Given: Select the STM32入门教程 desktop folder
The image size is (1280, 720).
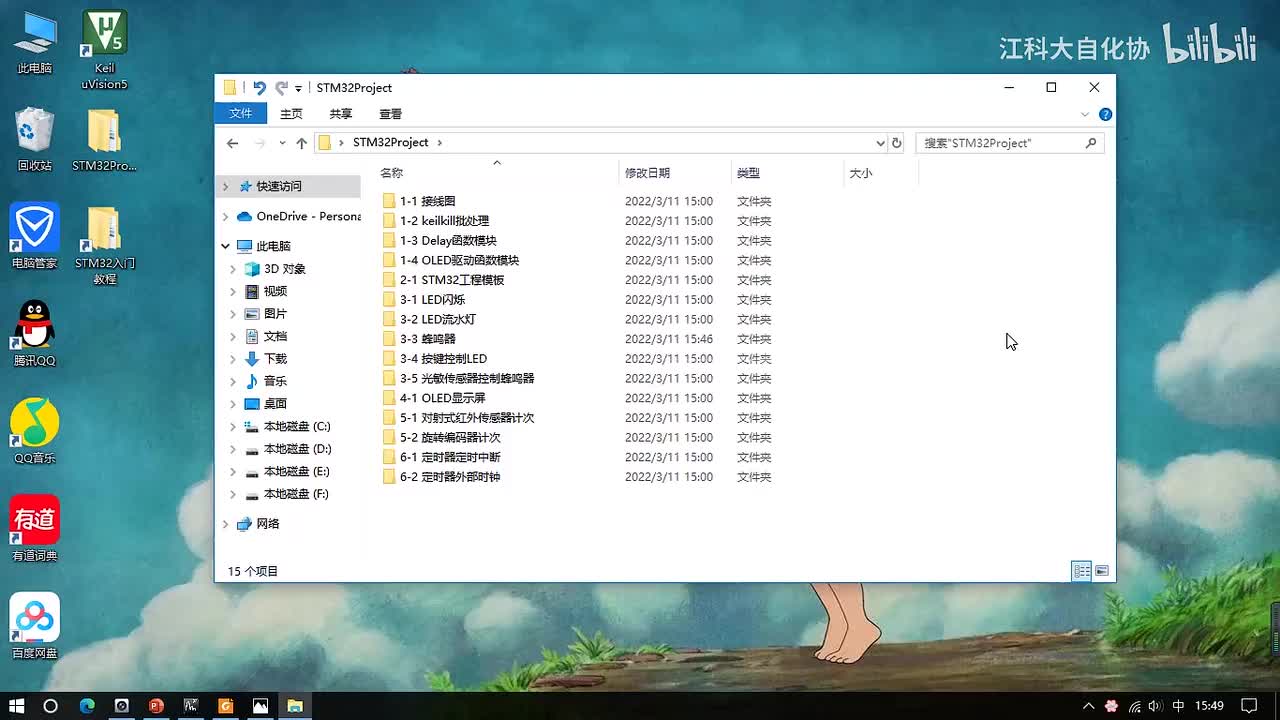Looking at the screenshot, I should pyautogui.click(x=104, y=245).
